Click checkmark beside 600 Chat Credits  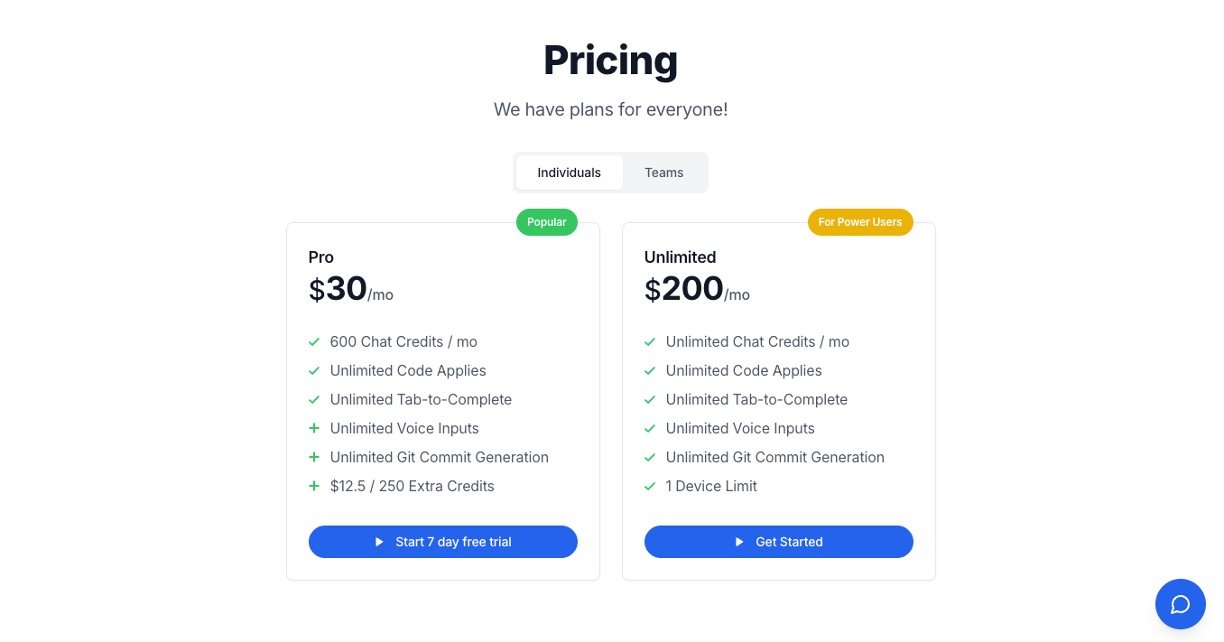(314, 342)
